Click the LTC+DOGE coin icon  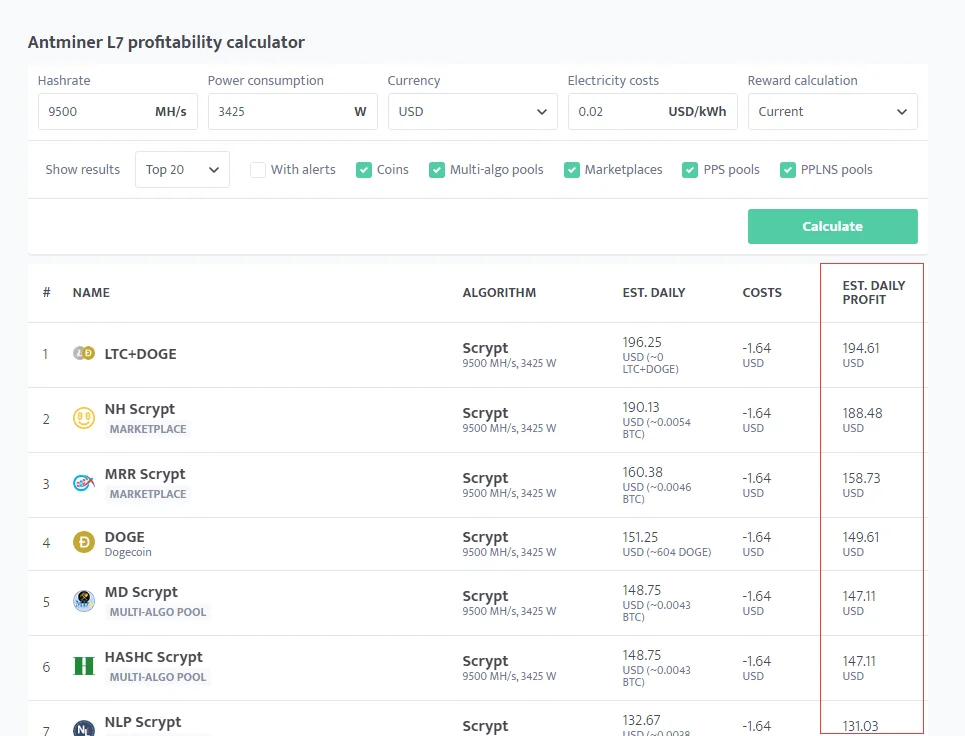(84, 353)
